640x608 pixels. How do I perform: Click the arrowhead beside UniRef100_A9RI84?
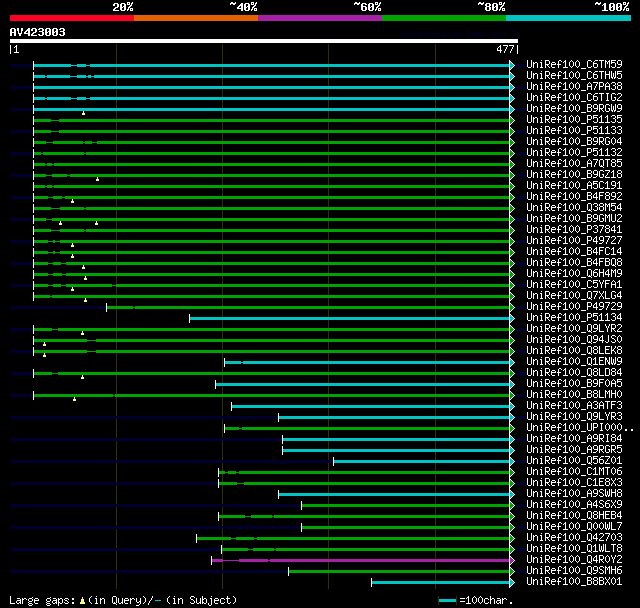pyautogui.click(x=512, y=439)
